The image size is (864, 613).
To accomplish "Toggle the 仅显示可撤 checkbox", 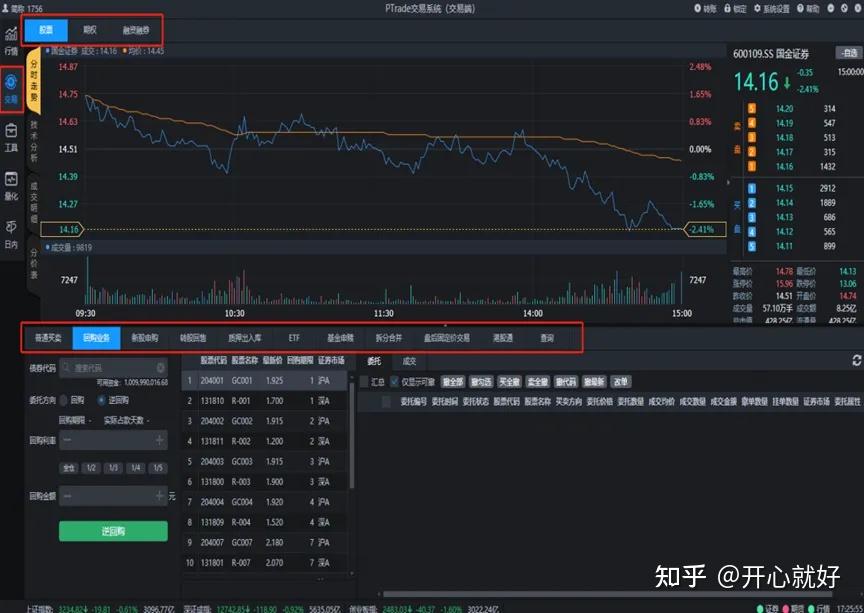I will [394, 380].
